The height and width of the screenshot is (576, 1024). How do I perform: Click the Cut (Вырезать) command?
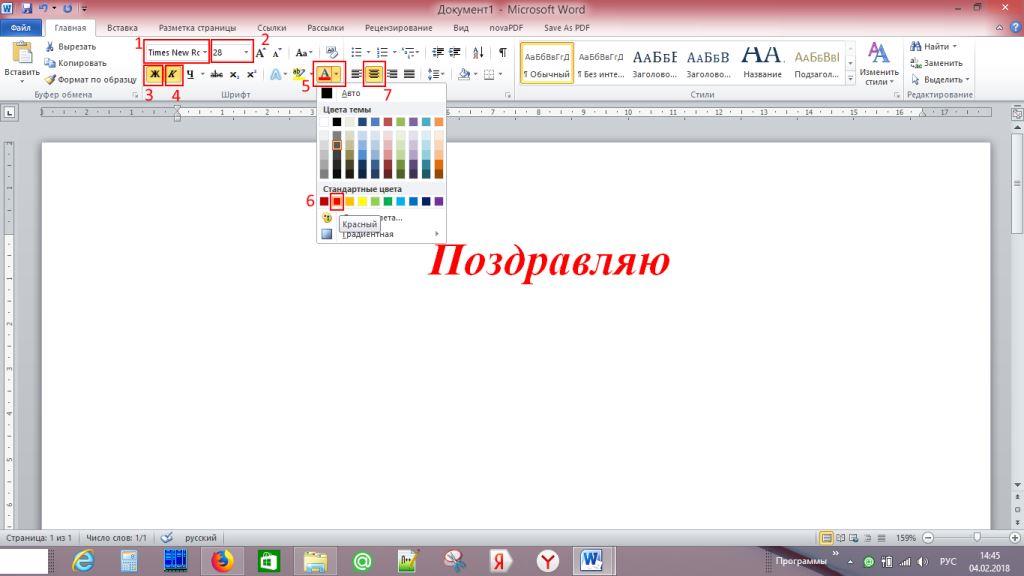(71, 46)
